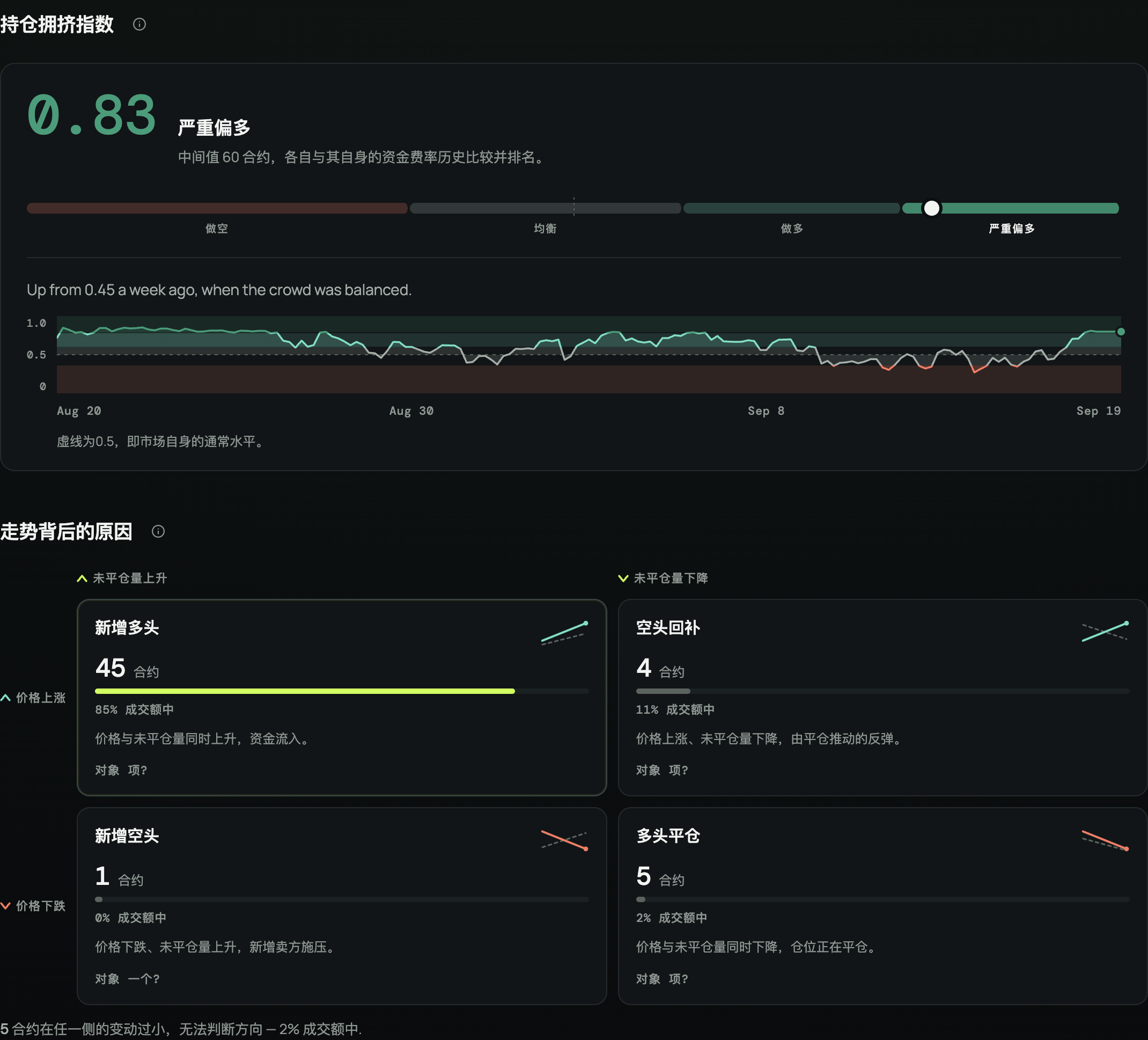Select the 做多 gauge segment label

point(792,229)
